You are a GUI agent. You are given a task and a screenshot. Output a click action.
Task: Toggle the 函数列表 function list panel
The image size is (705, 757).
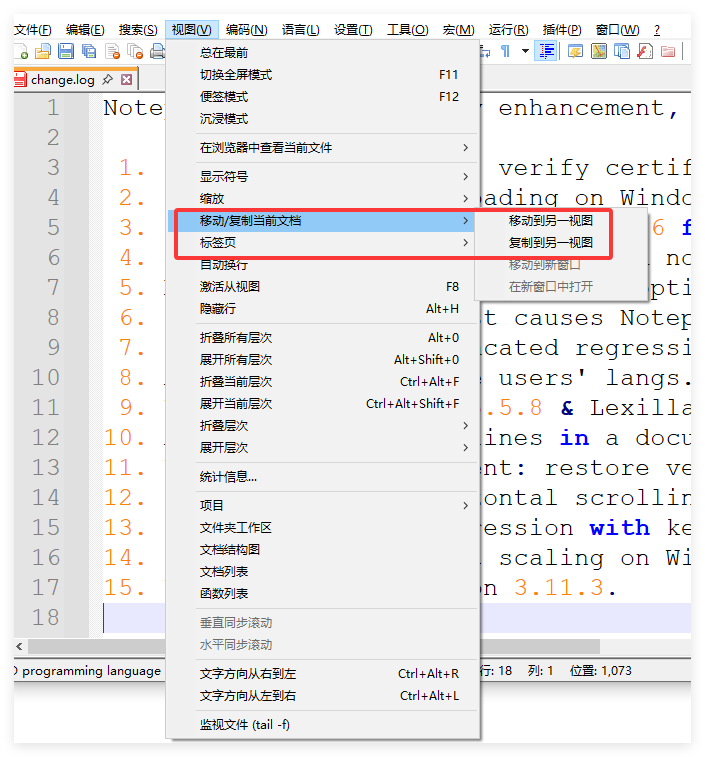(323, 593)
